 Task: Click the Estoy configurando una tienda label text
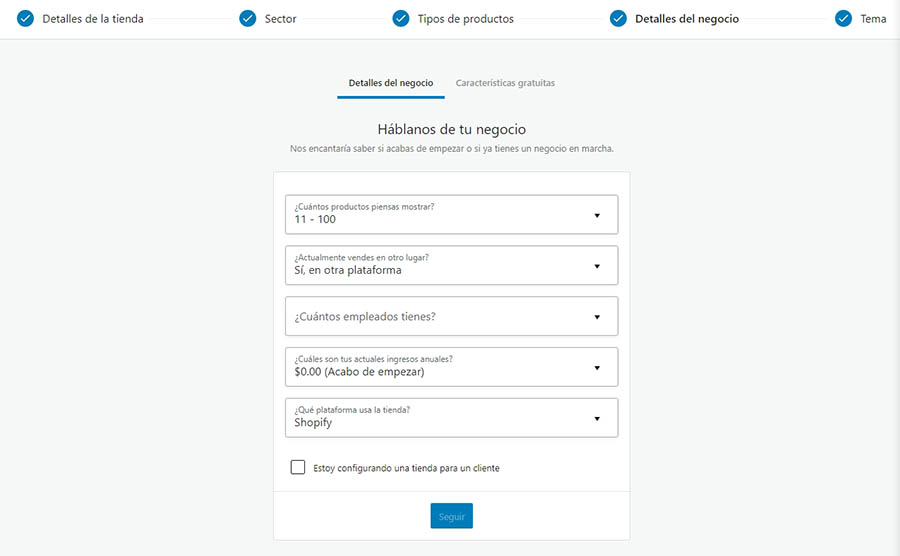406,468
